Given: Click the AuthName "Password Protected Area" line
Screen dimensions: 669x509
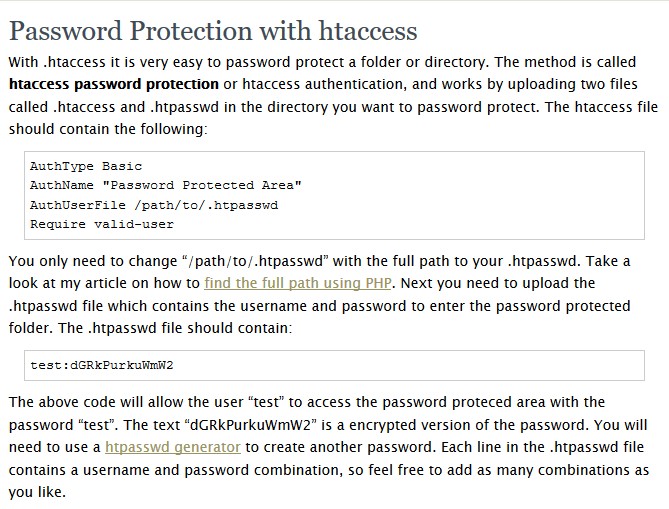Looking at the screenshot, I should 166,185.
